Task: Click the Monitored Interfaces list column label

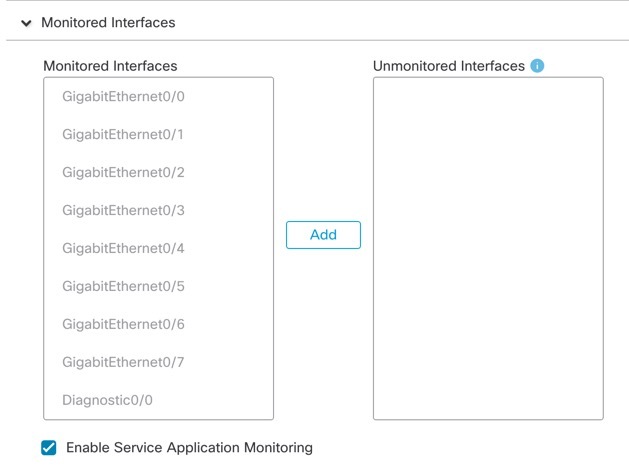Action: coord(110,66)
